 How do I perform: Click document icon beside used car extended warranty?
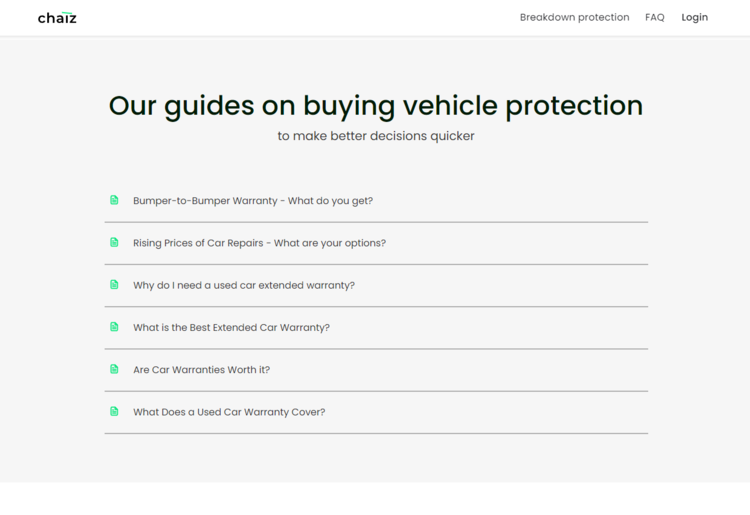(114, 285)
